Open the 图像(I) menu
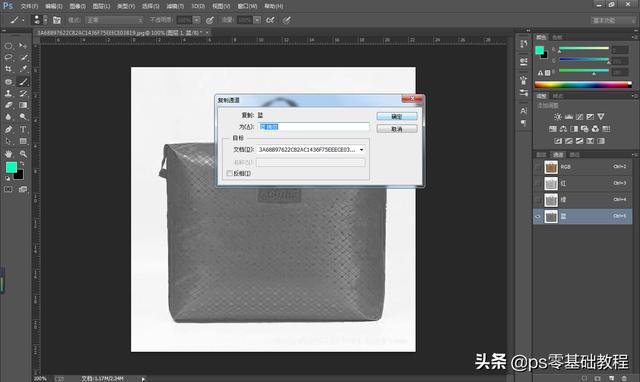The height and width of the screenshot is (382, 640). pyautogui.click(x=78, y=6)
